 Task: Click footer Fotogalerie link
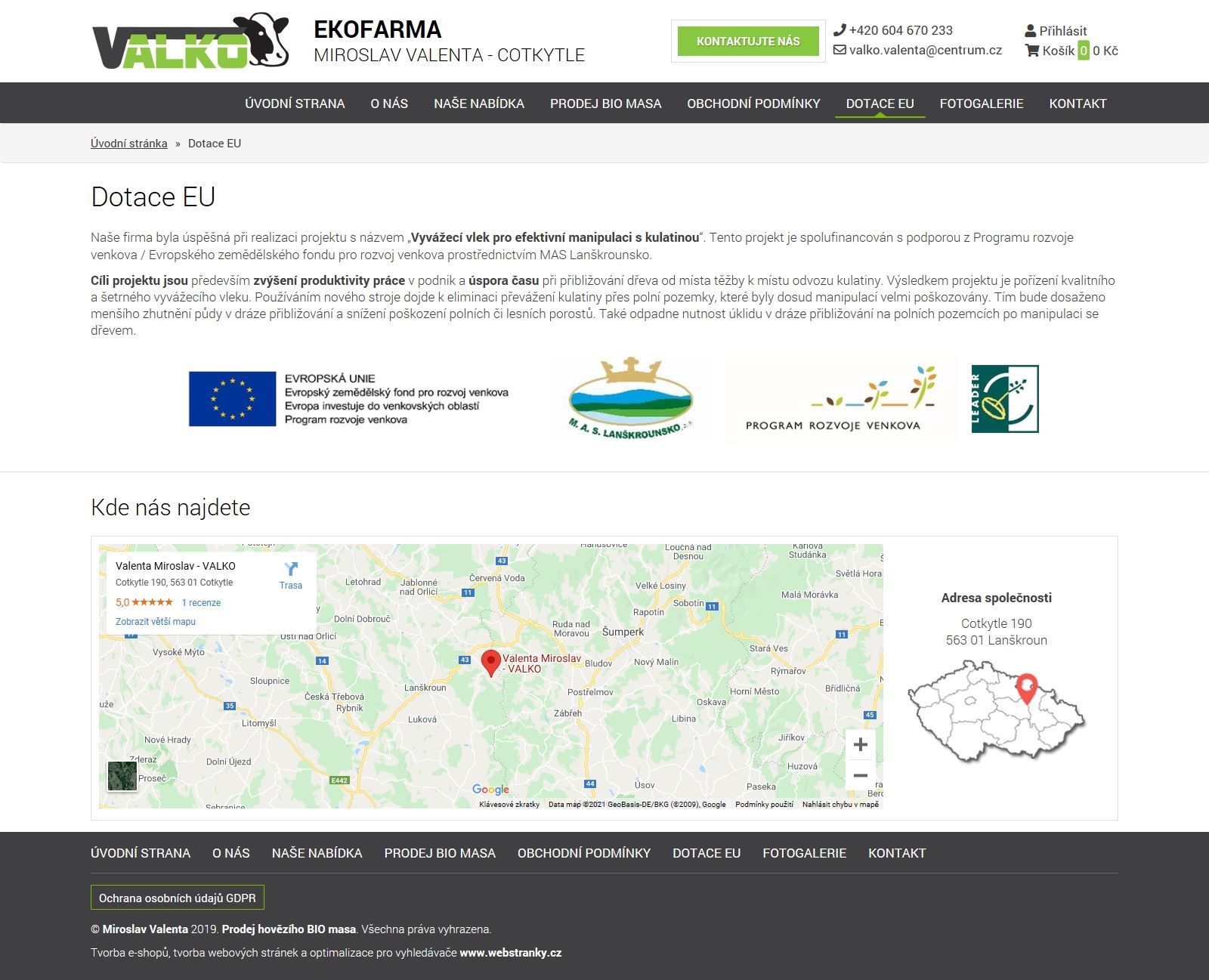pyautogui.click(x=805, y=853)
